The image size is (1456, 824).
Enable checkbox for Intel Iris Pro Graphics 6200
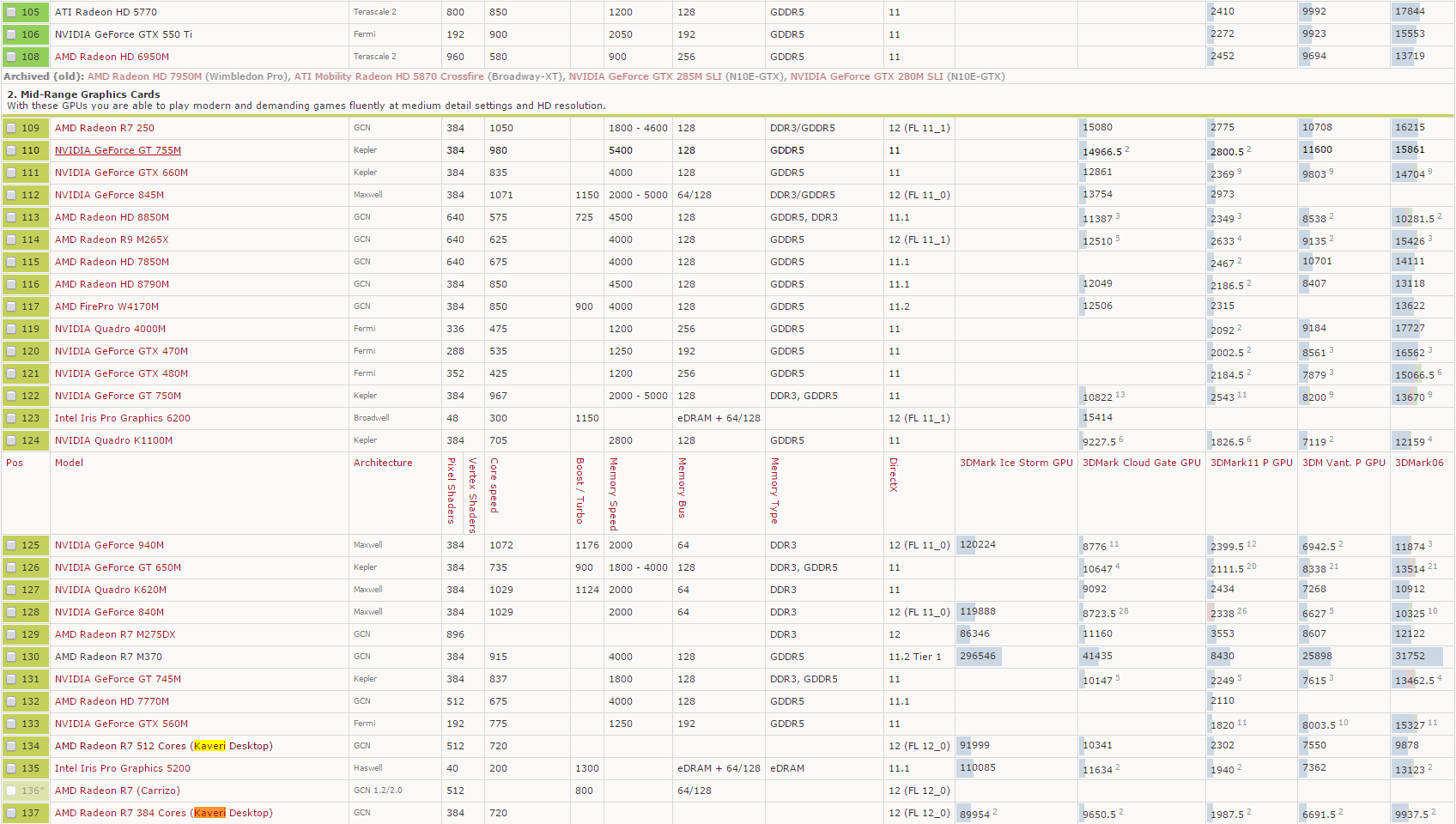11,418
